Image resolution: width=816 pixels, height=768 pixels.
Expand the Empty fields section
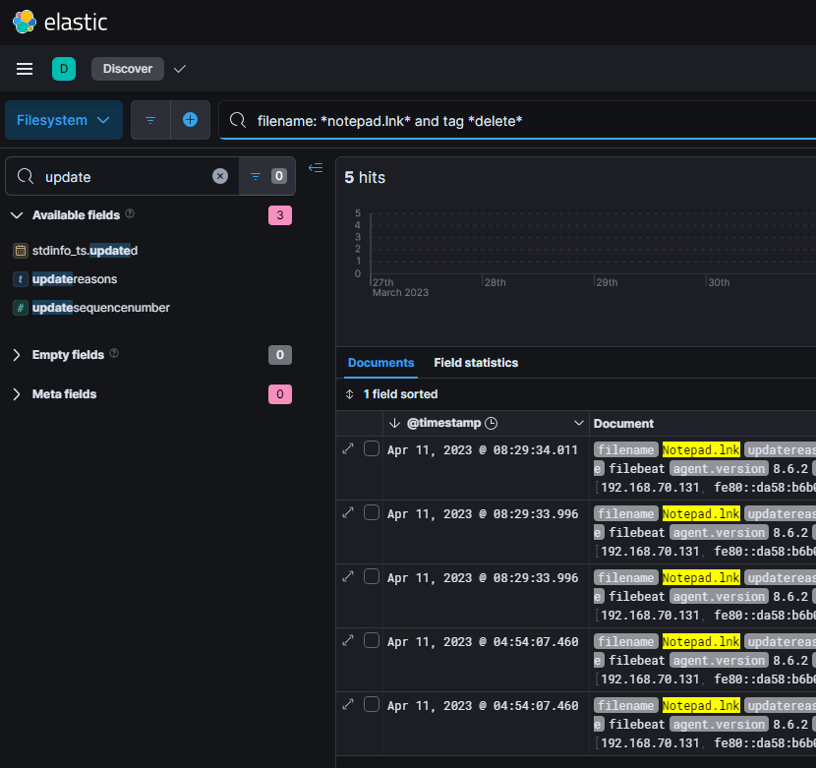pyautogui.click(x=17, y=355)
